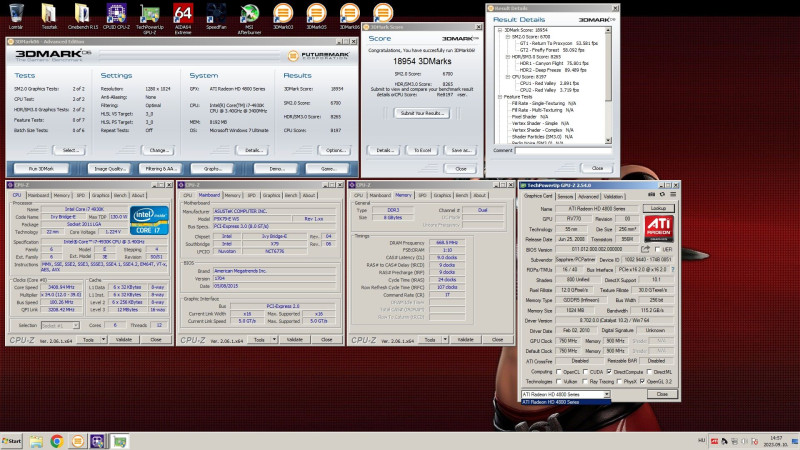
Task: Switch to CPU-Z via taskbar icon
Action: 97,441
